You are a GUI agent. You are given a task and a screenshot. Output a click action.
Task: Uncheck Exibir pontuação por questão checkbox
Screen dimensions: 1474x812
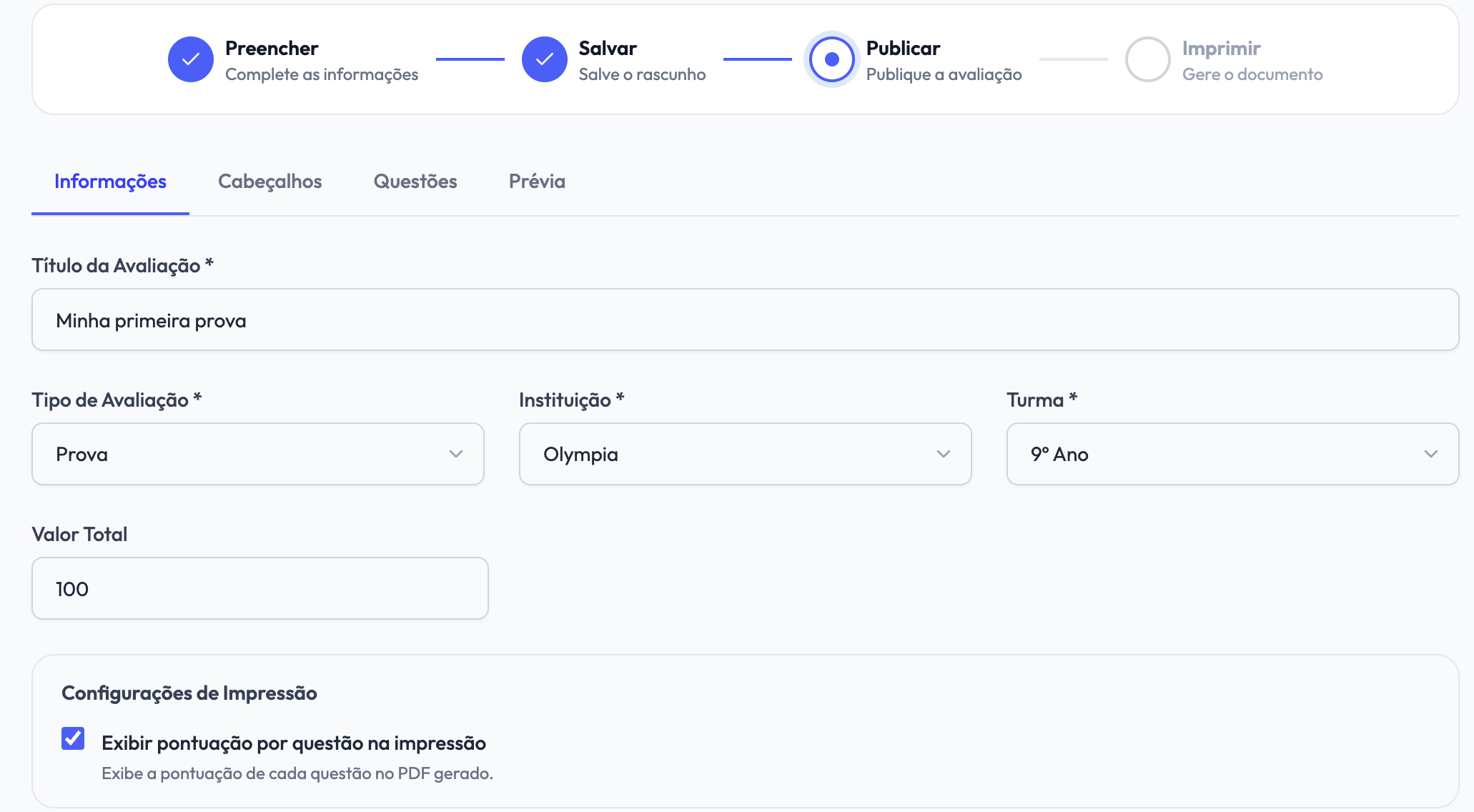[x=73, y=738]
